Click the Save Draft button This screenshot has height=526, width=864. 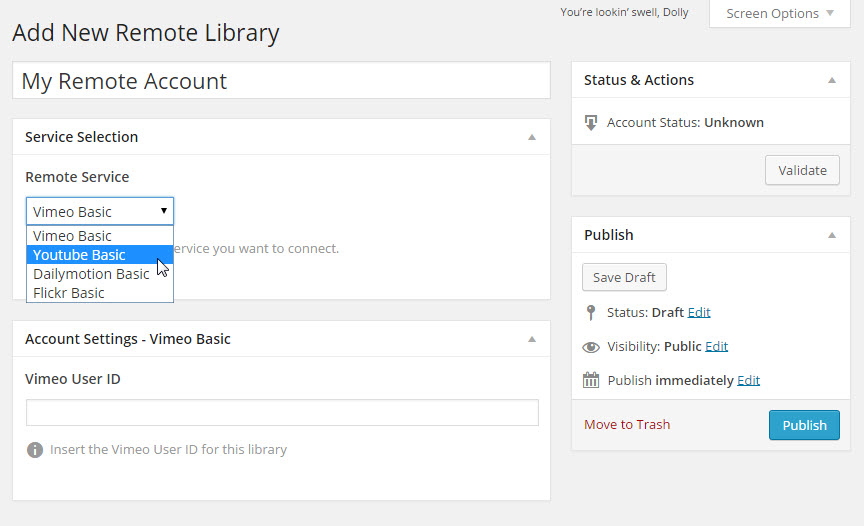(x=624, y=277)
